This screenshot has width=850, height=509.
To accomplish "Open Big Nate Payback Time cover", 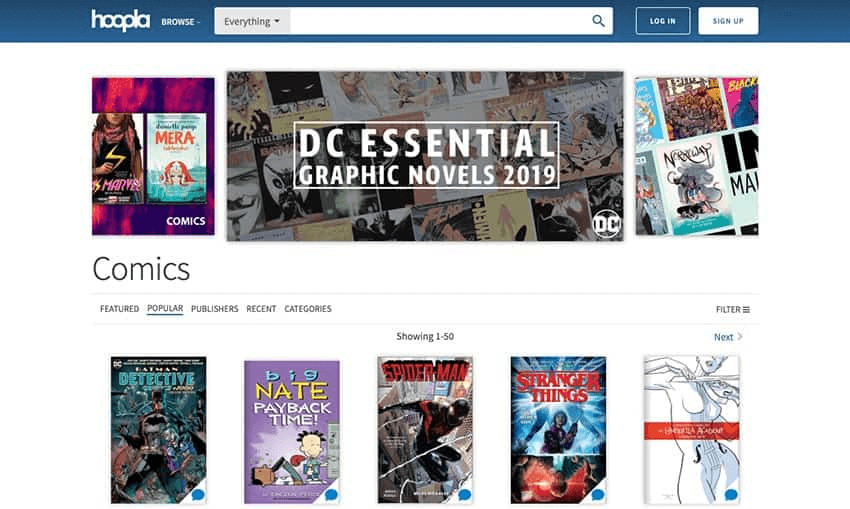I will coord(292,432).
